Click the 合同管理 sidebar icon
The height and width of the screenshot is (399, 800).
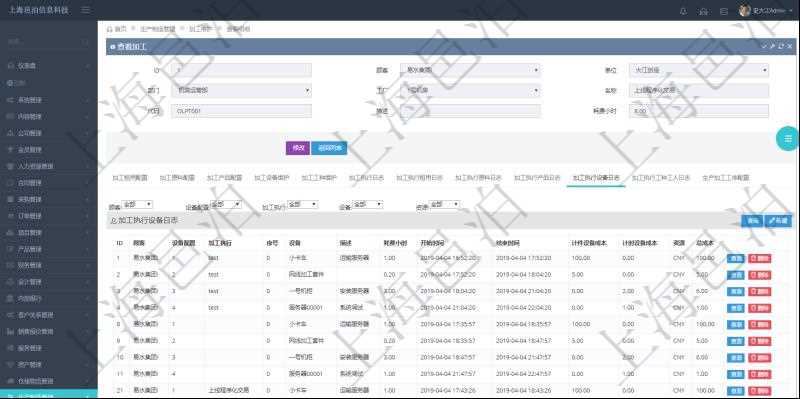coord(11,183)
